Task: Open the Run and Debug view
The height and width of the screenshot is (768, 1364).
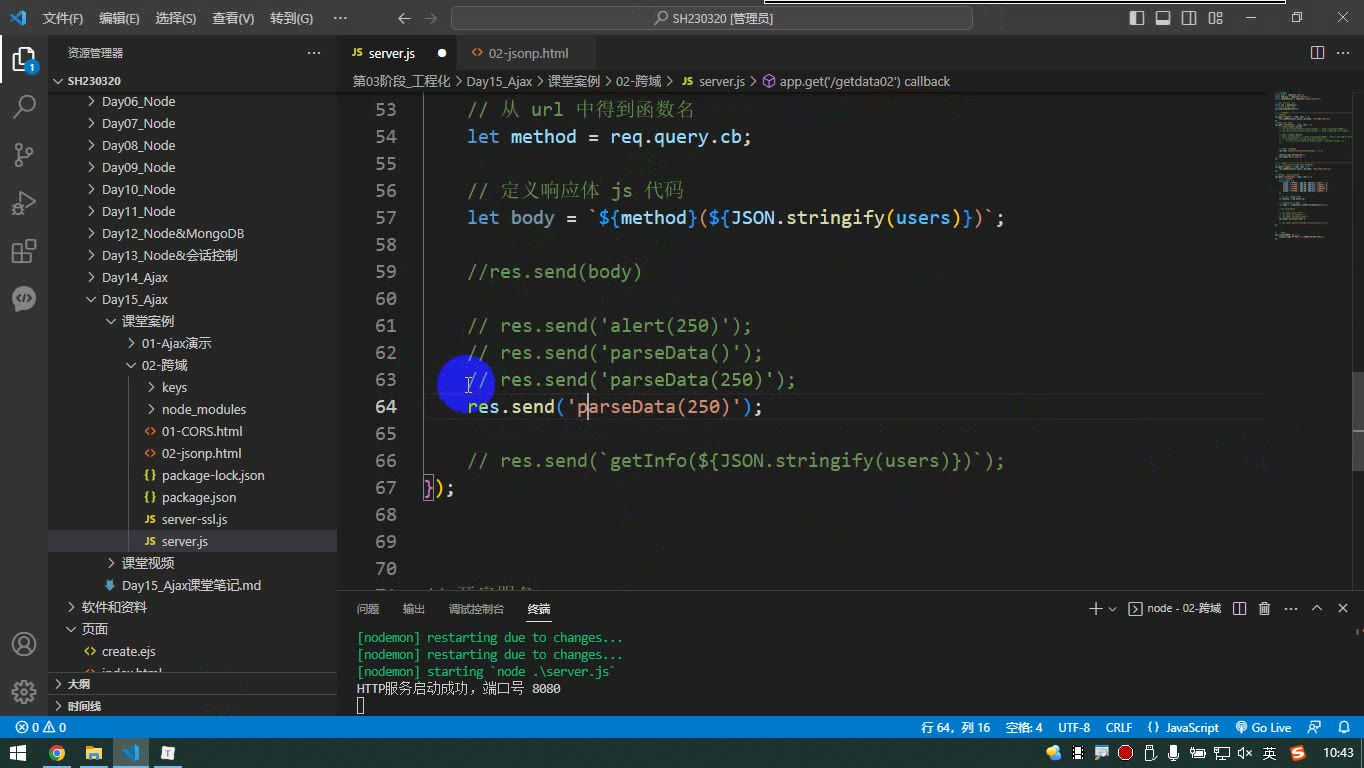Action: 24,203
